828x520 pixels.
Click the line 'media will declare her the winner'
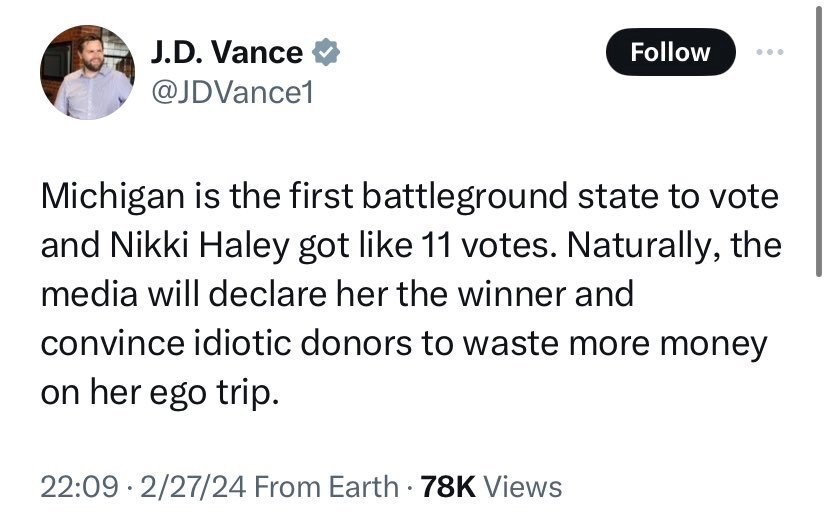[337, 295]
